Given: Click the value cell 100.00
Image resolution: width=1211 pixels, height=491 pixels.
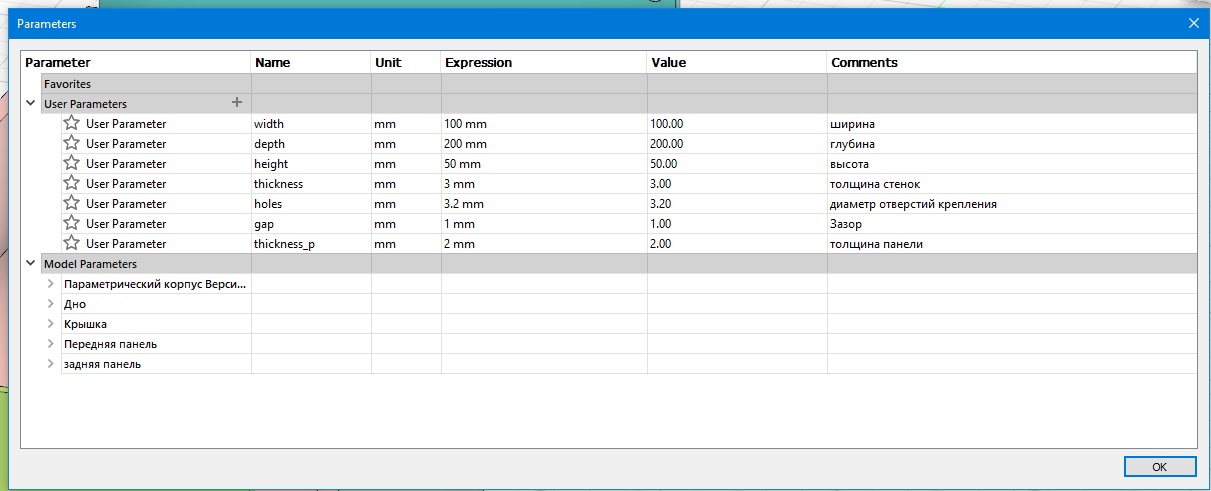Looking at the screenshot, I should (x=737, y=124).
